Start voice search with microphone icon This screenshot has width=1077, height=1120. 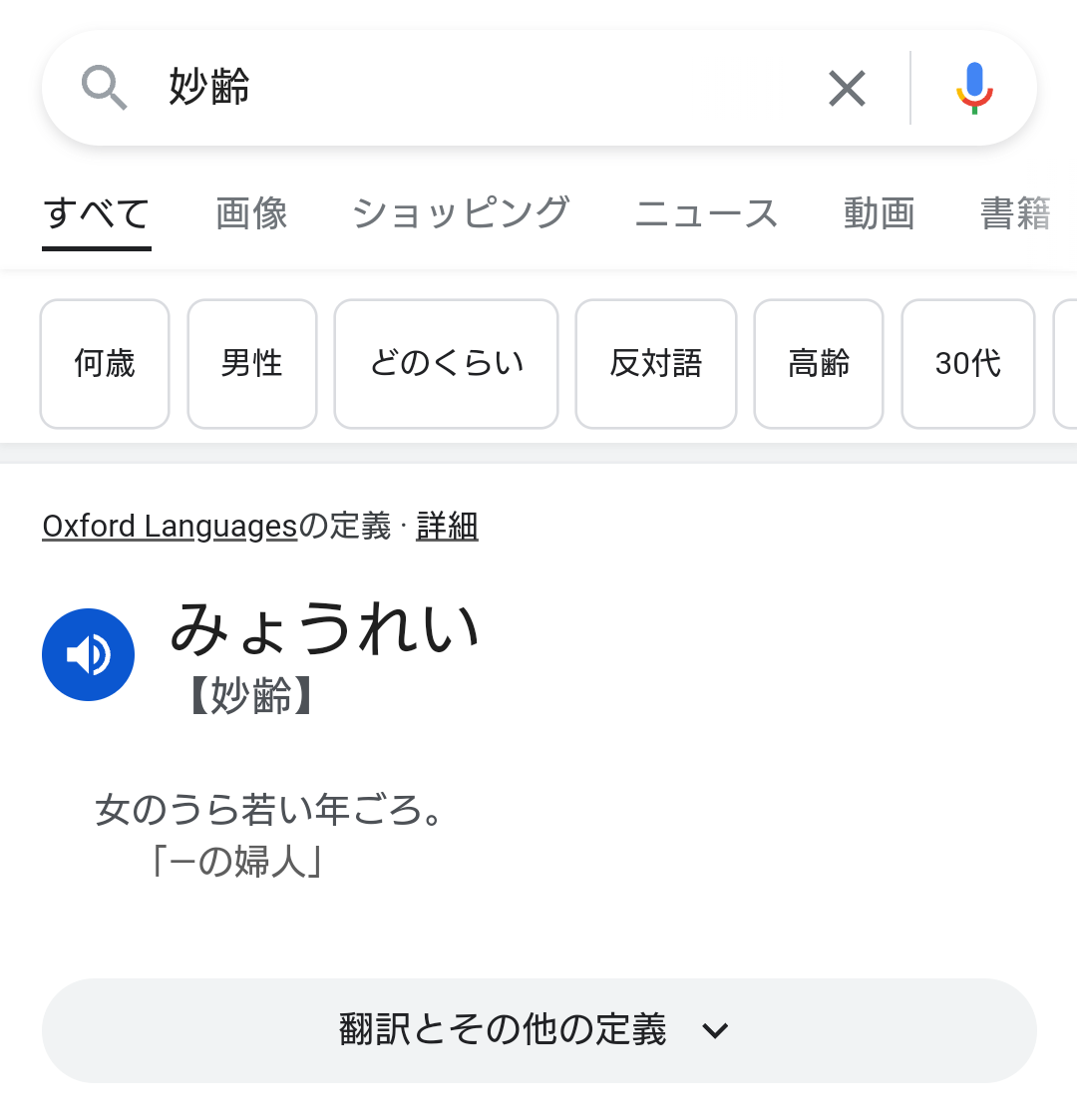point(974,89)
